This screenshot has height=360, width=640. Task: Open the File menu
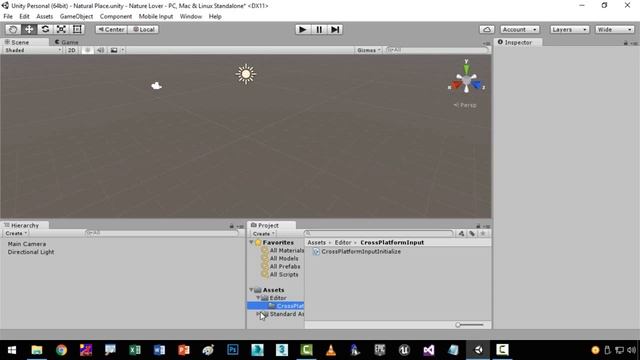8,16
